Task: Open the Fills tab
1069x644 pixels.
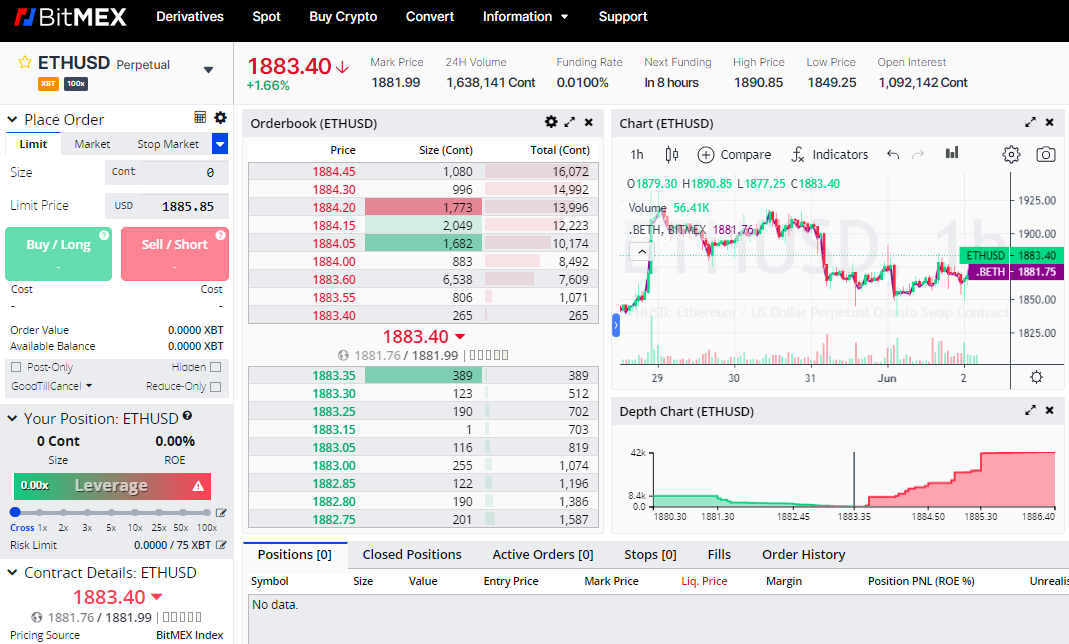Action: tap(719, 555)
